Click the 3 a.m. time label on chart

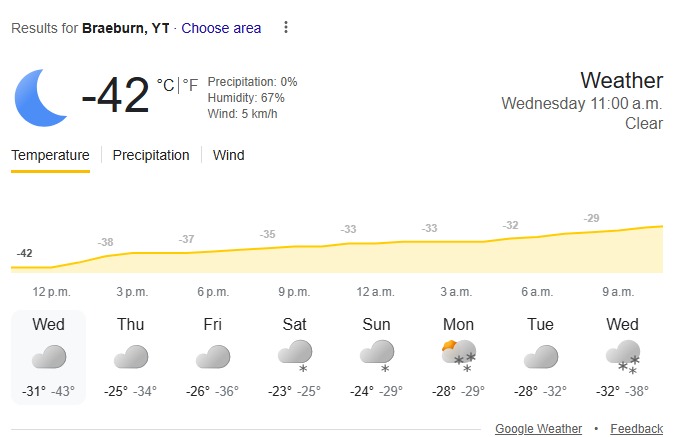tap(457, 291)
